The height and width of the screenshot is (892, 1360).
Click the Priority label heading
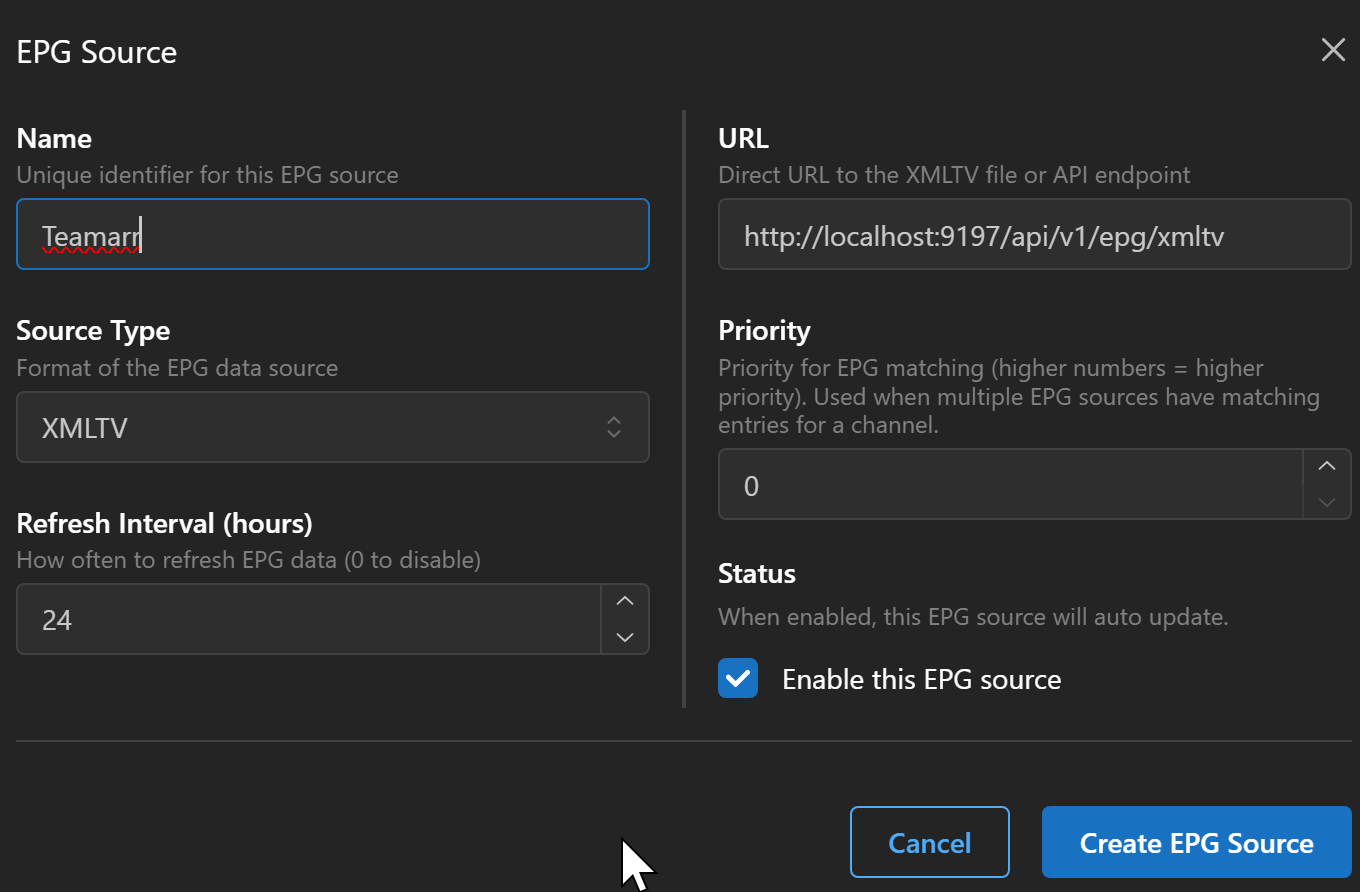click(764, 330)
